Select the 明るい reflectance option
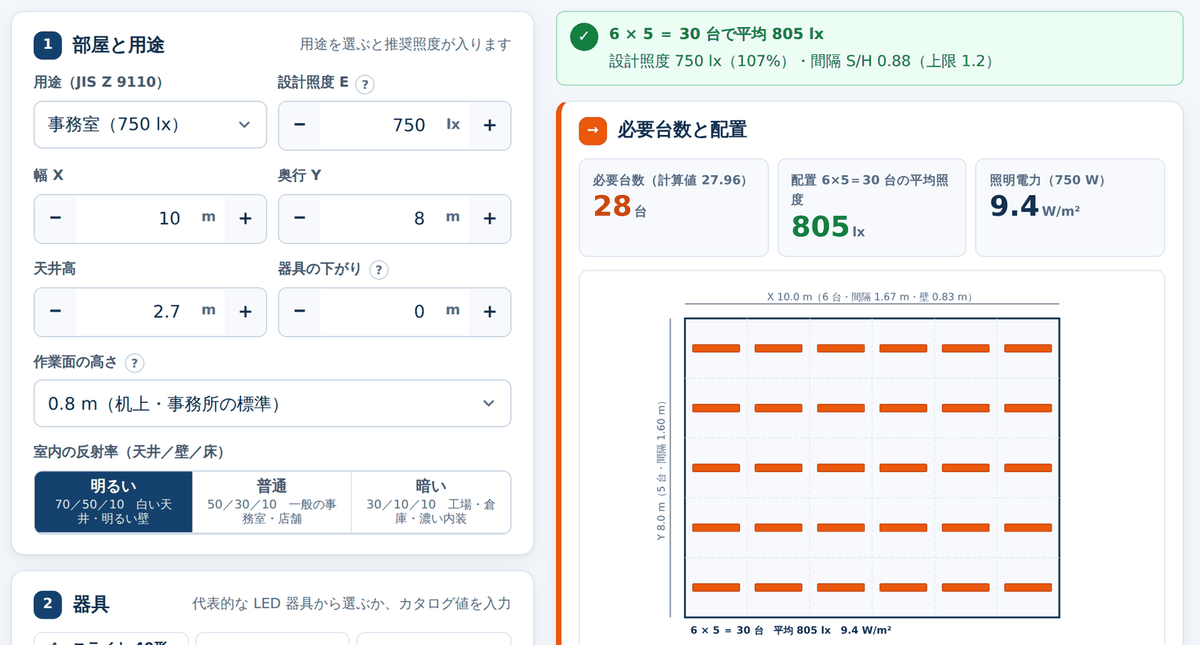 (114, 502)
